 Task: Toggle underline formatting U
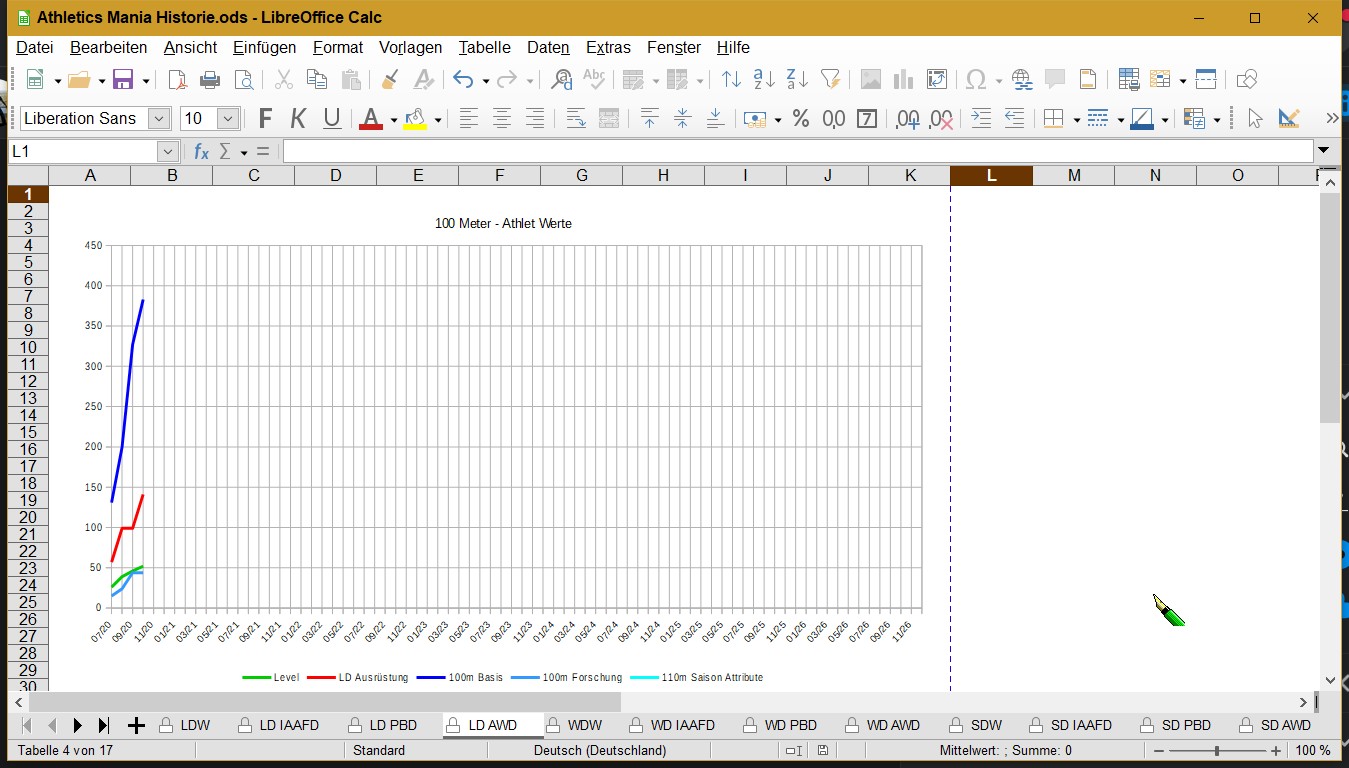pyautogui.click(x=332, y=119)
